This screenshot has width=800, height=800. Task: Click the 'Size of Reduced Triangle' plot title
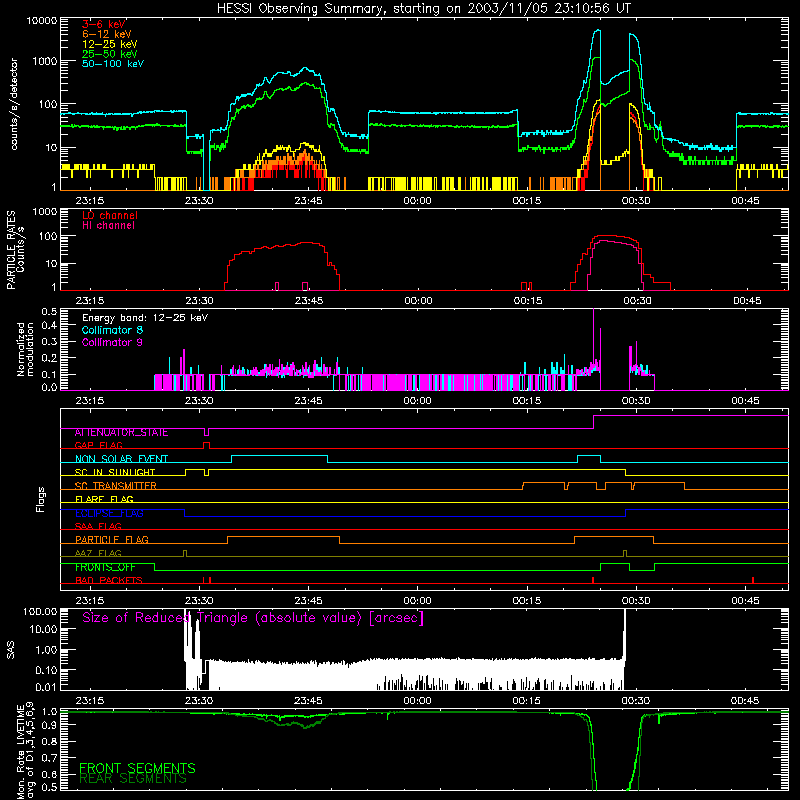pyautogui.click(x=253, y=618)
